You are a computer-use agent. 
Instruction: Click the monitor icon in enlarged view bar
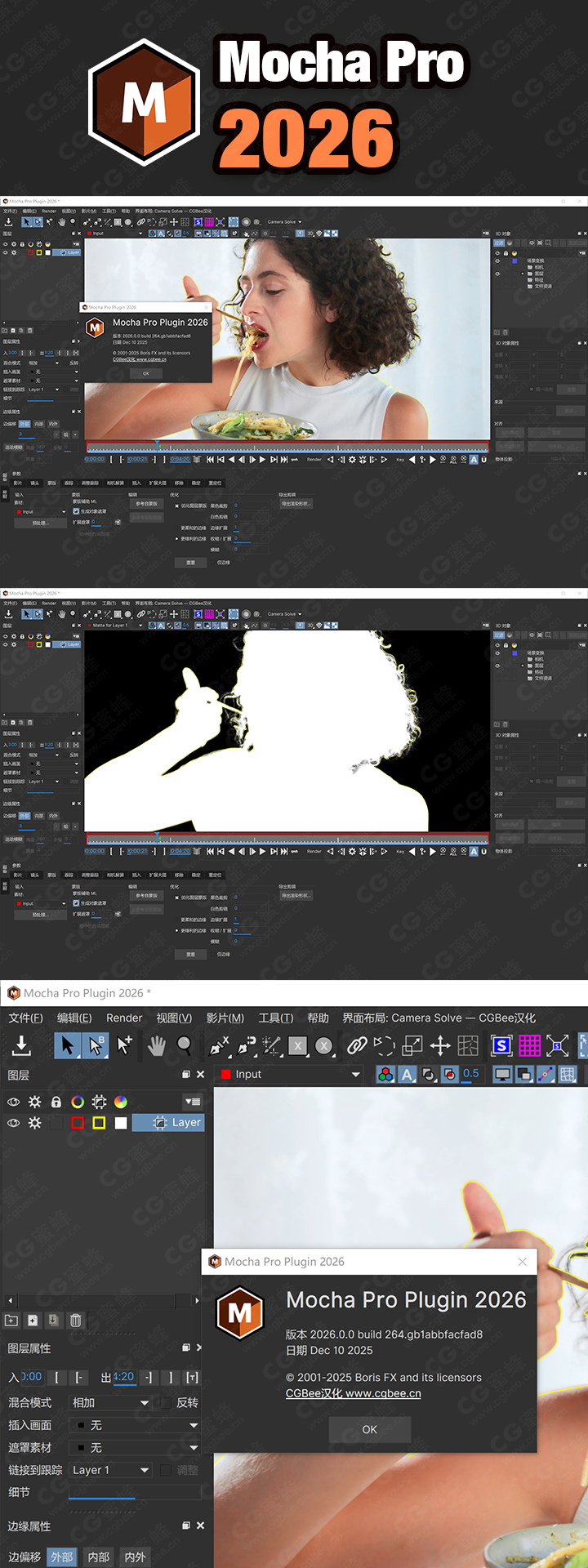(503, 1074)
